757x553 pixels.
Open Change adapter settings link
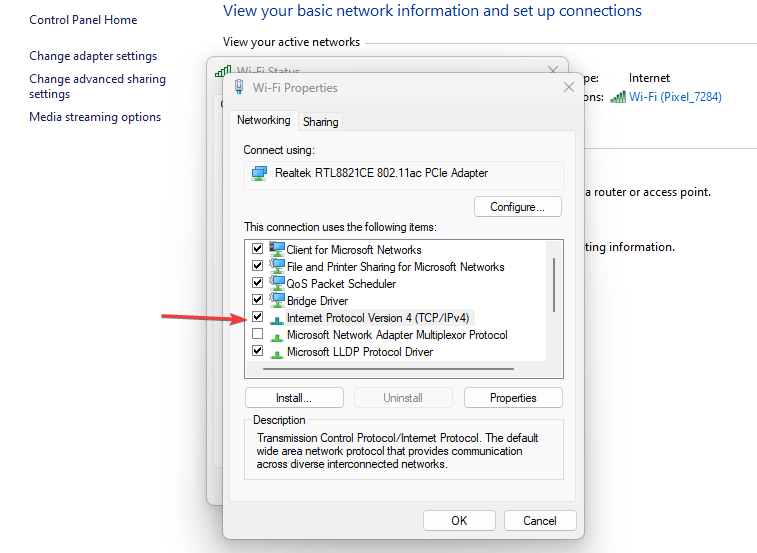pyautogui.click(x=93, y=56)
